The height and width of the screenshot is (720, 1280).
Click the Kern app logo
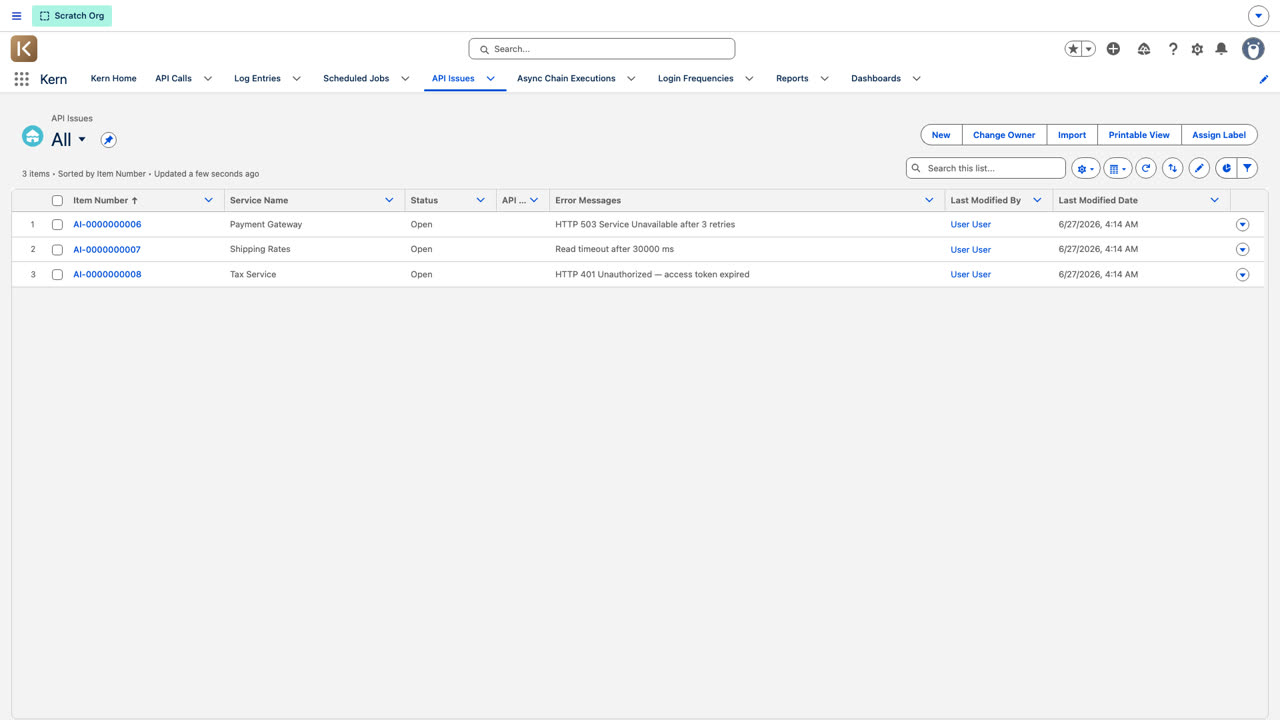[x=24, y=48]
